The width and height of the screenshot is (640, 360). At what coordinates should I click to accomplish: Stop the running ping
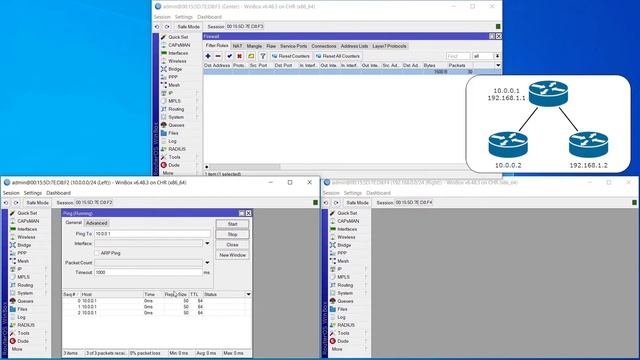point(232,234)
